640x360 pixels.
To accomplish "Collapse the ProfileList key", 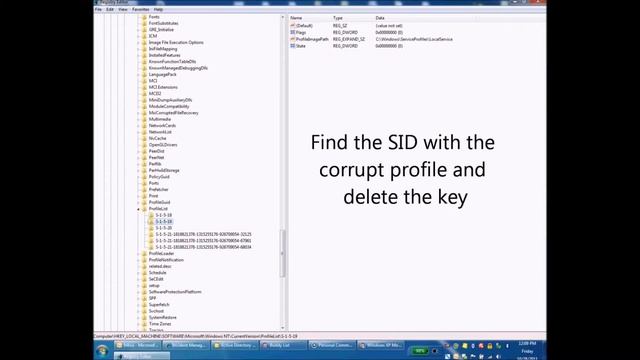I will [138, 209].
